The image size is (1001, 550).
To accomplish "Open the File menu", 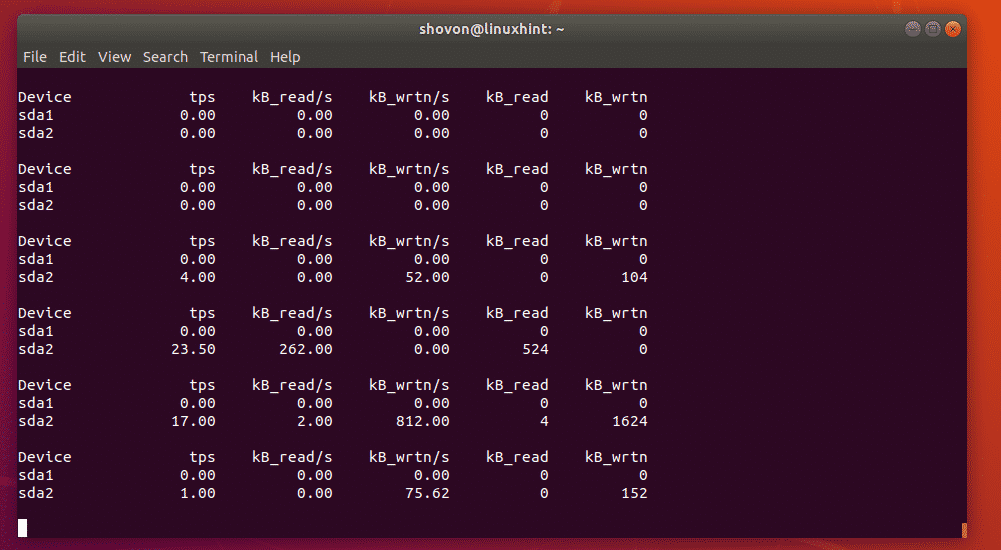I will coord(34,57).
